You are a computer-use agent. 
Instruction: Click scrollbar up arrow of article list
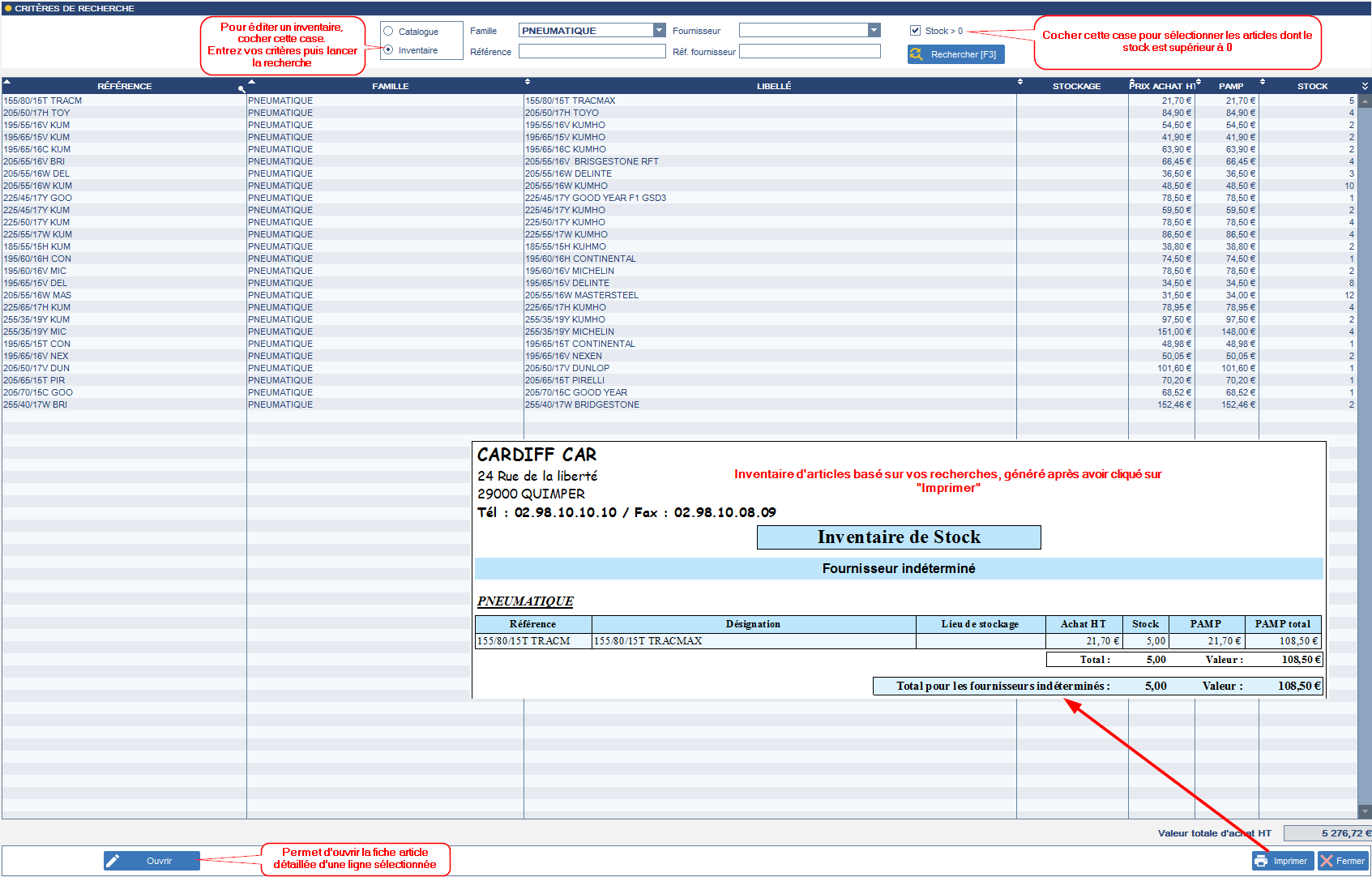[x=1365, y=101]
